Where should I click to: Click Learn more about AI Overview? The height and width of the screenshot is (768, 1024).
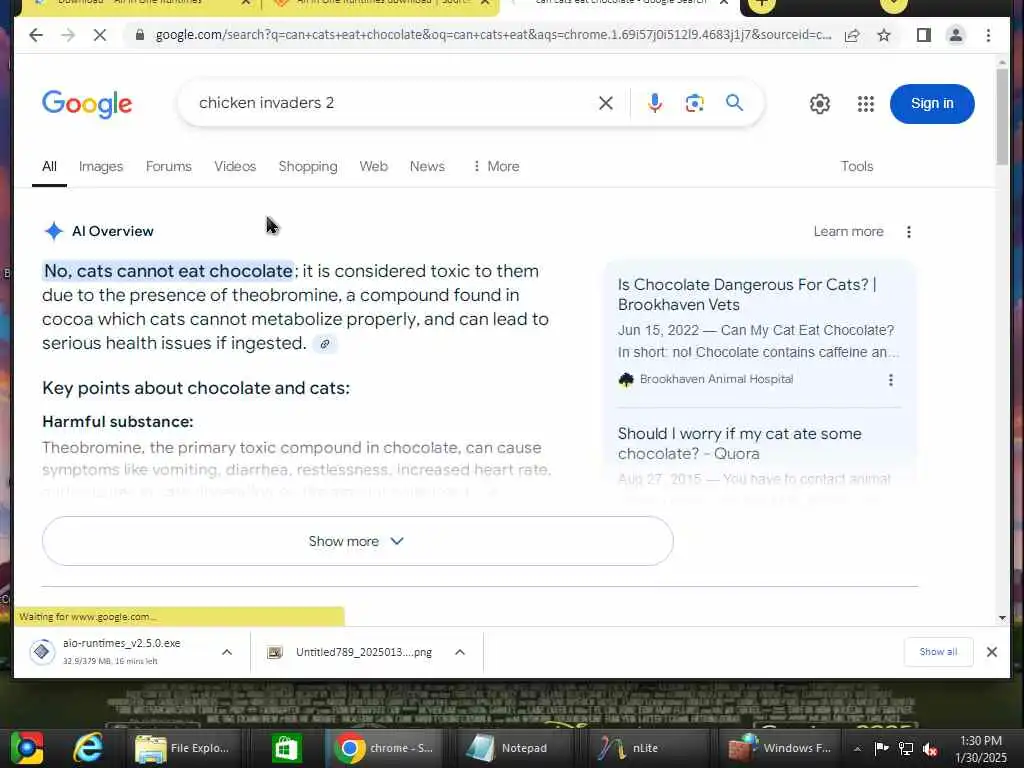(x=848, y=232)
